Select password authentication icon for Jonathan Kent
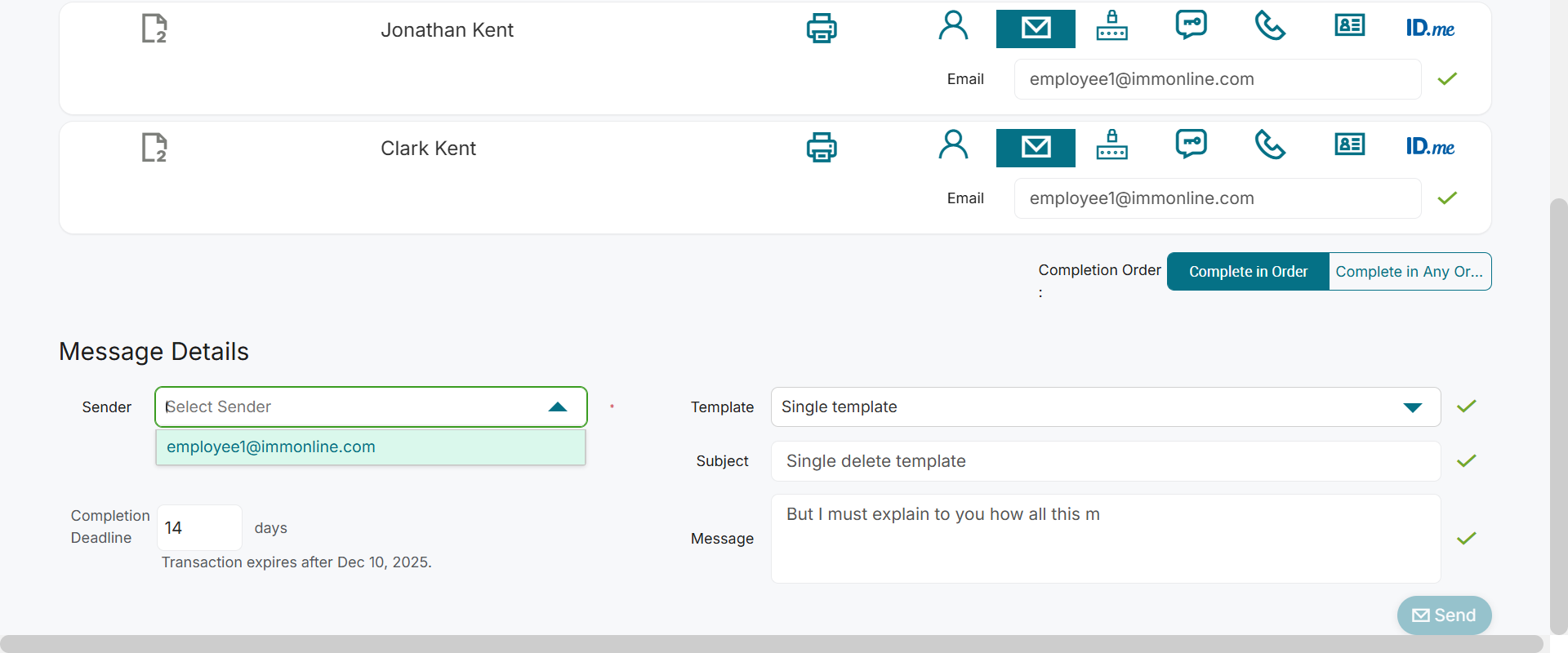Screen dimensions: 1568x653 [x=1111, y=27]
